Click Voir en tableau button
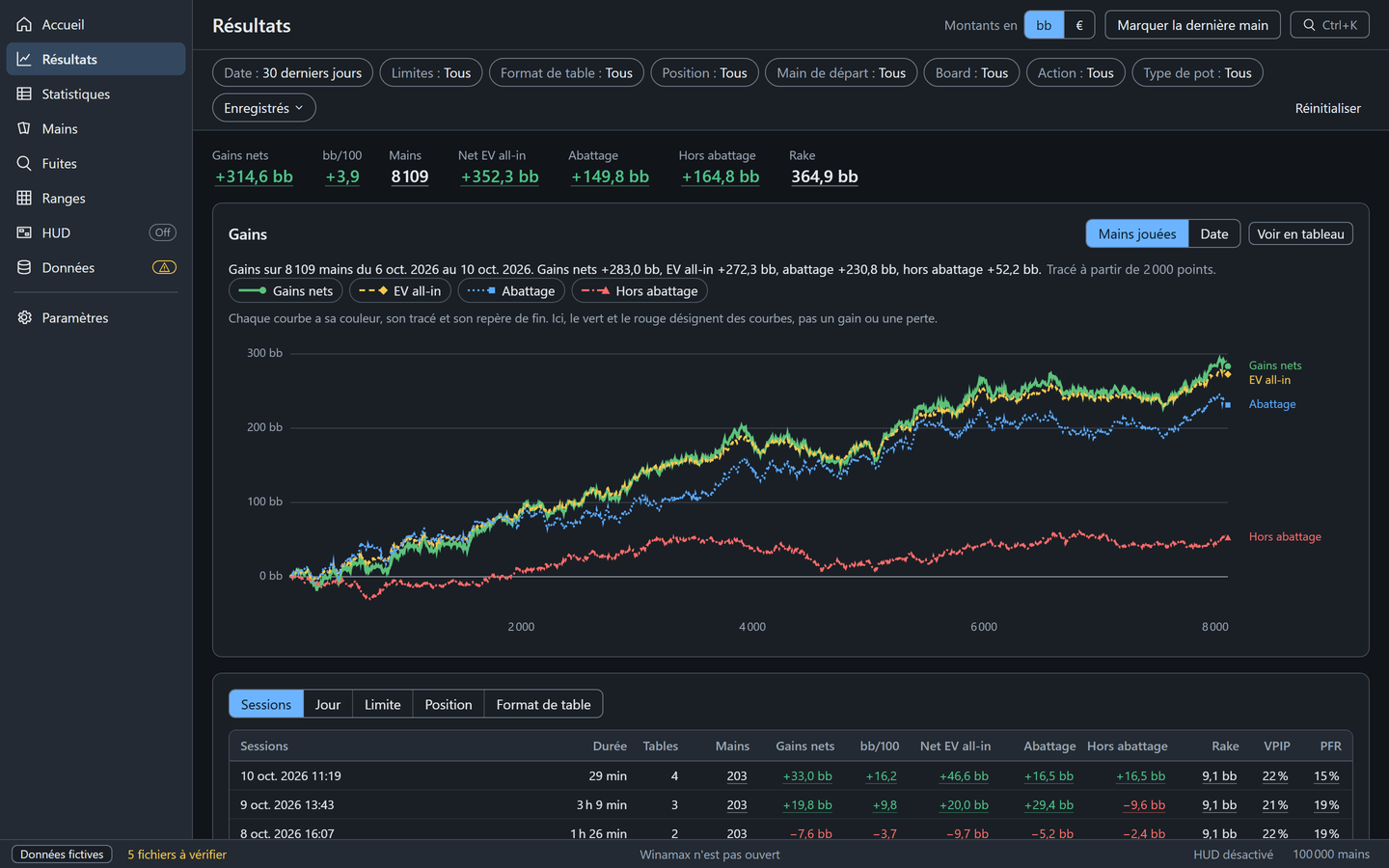This screenshot has height=868, width=1389. tap(1300, 234)
